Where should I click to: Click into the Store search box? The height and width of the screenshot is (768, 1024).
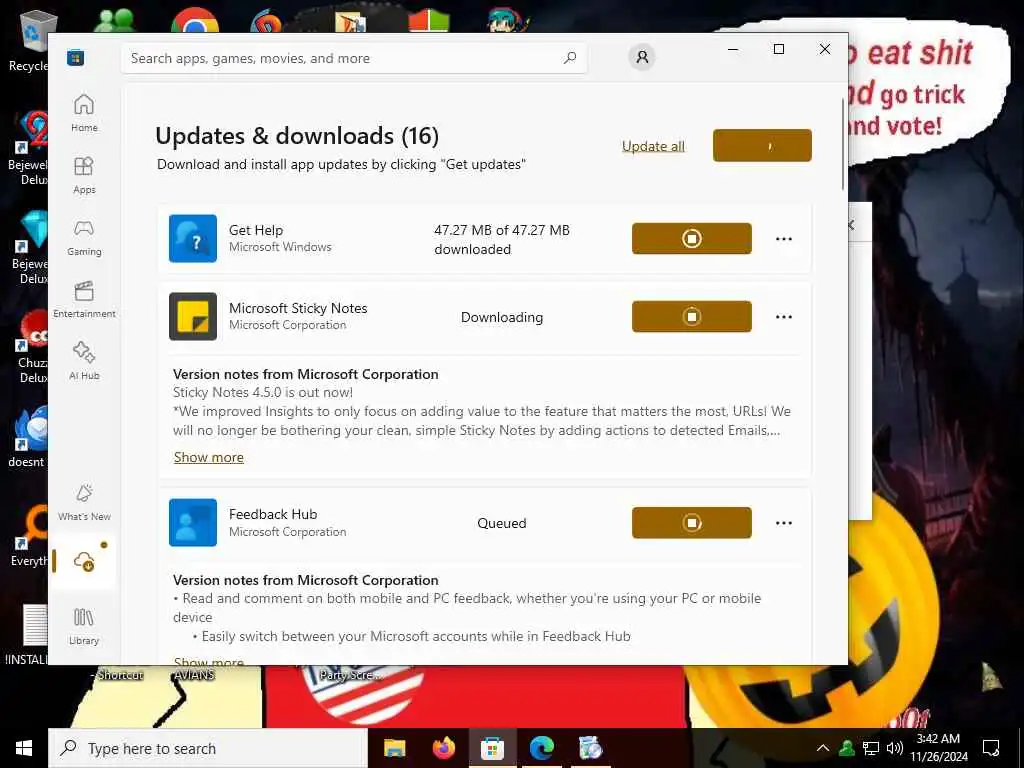[x=354, y=58]
